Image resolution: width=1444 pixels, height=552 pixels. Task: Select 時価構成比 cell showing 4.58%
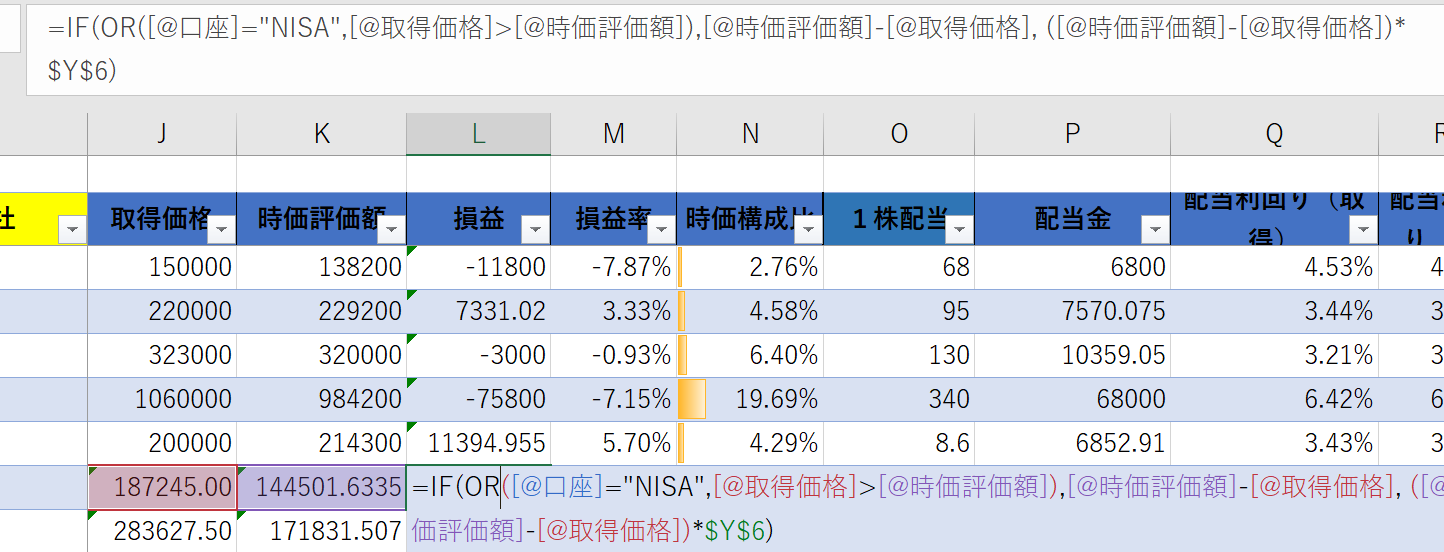pyautogui.click(x=750, y=311)
